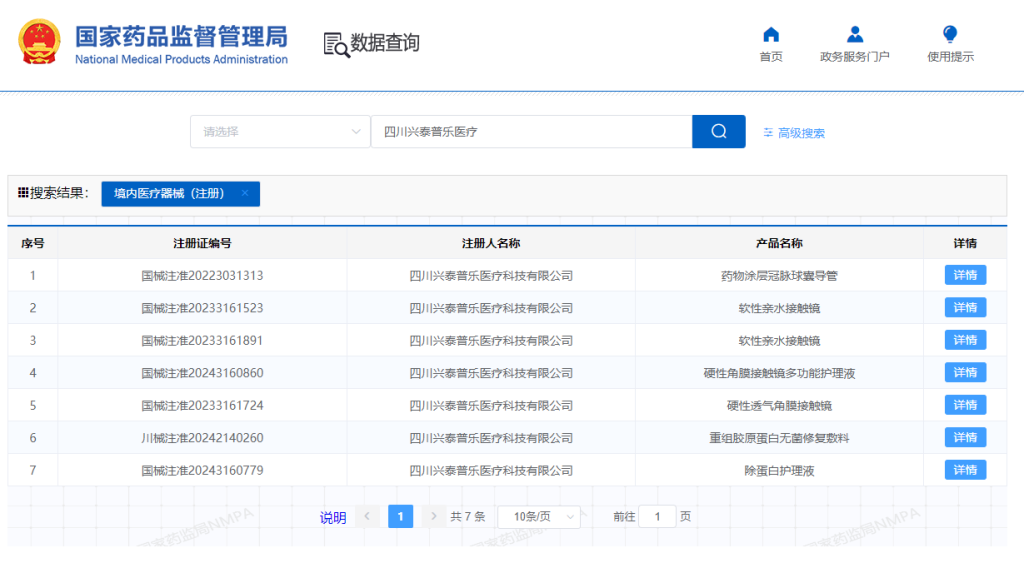
Task: Click product name 硬性角膜接触镜多功能护理液
Action: coord(779,373)
